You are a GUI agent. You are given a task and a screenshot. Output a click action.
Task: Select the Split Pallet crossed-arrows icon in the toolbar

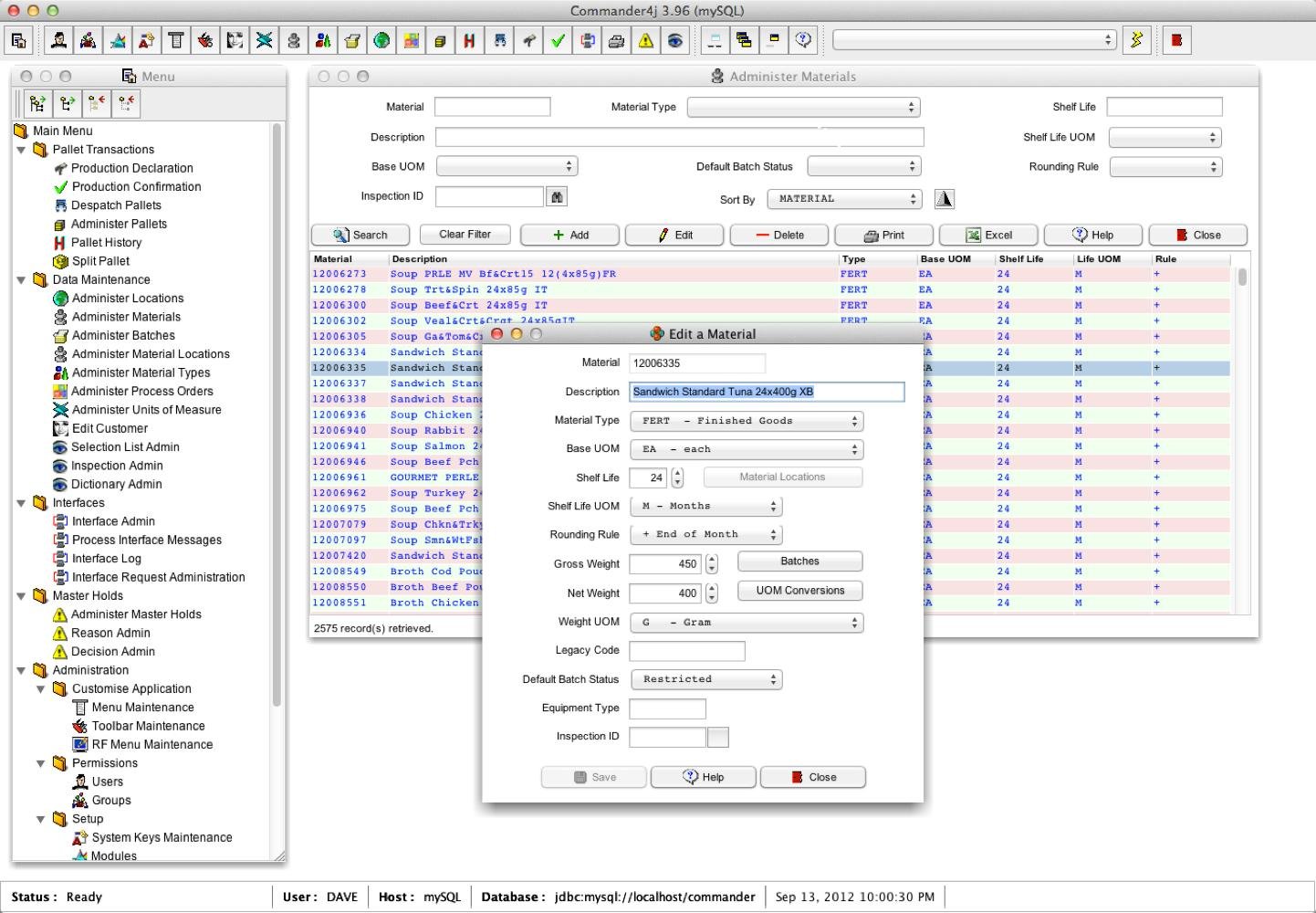point(265,40)
